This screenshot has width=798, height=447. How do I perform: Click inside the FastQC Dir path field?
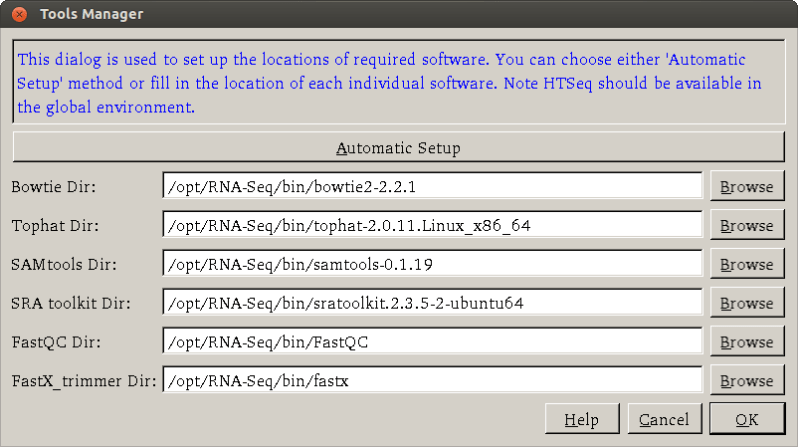point(432,341)
